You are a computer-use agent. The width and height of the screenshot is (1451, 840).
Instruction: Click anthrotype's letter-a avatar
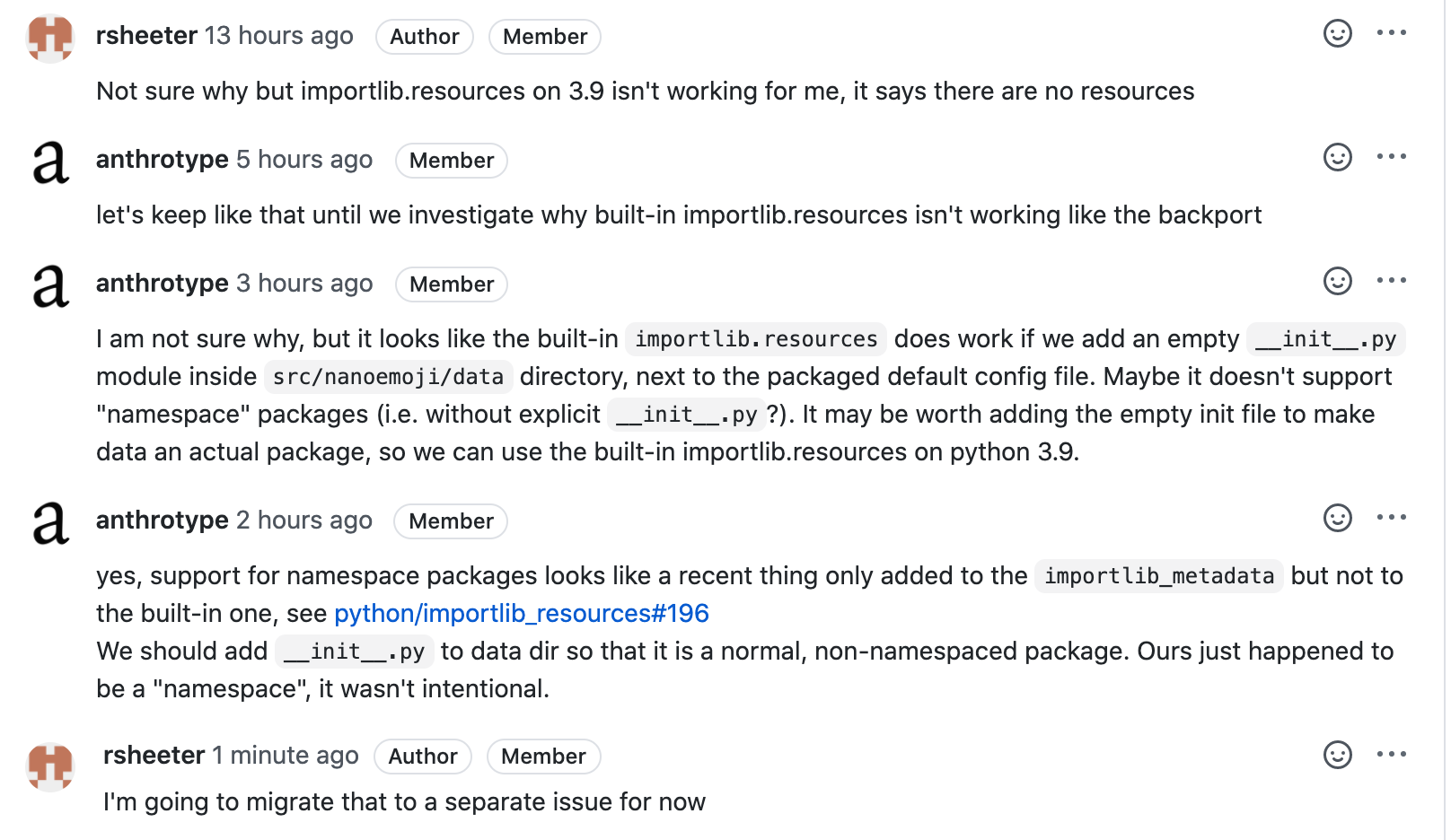(49, 162)
